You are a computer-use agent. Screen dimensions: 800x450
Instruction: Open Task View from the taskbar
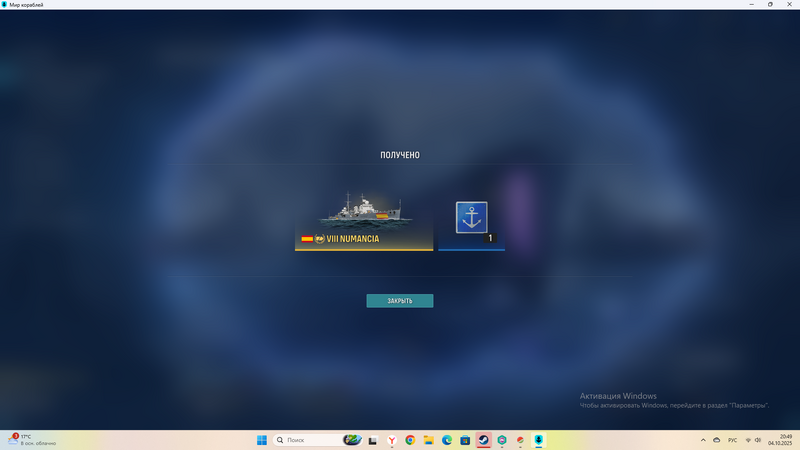[373, 440]
